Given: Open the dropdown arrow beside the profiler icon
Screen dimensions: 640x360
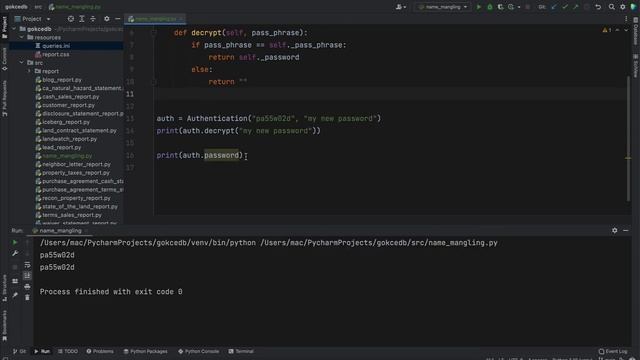Looking at the screenshot, I should click(x=519, y=7).
